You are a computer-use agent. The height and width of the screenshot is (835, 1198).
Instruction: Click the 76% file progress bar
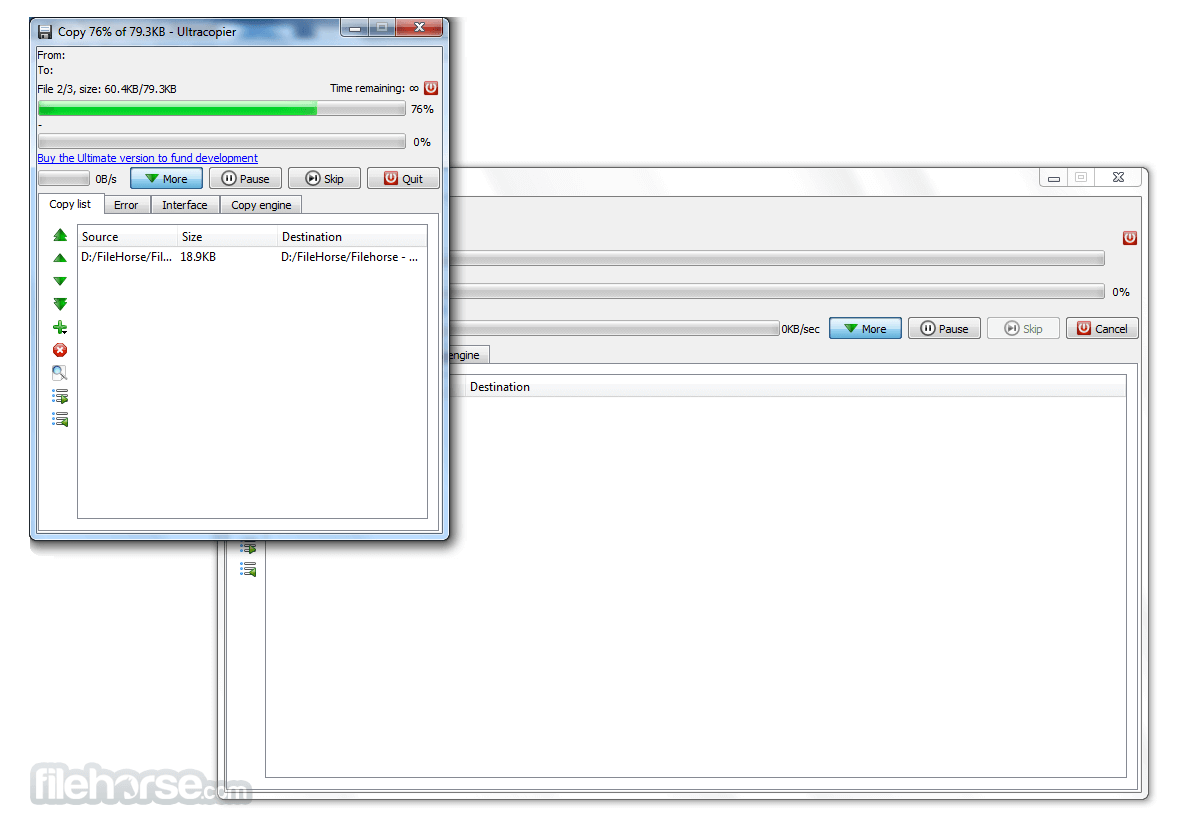[x=222, y=109]
